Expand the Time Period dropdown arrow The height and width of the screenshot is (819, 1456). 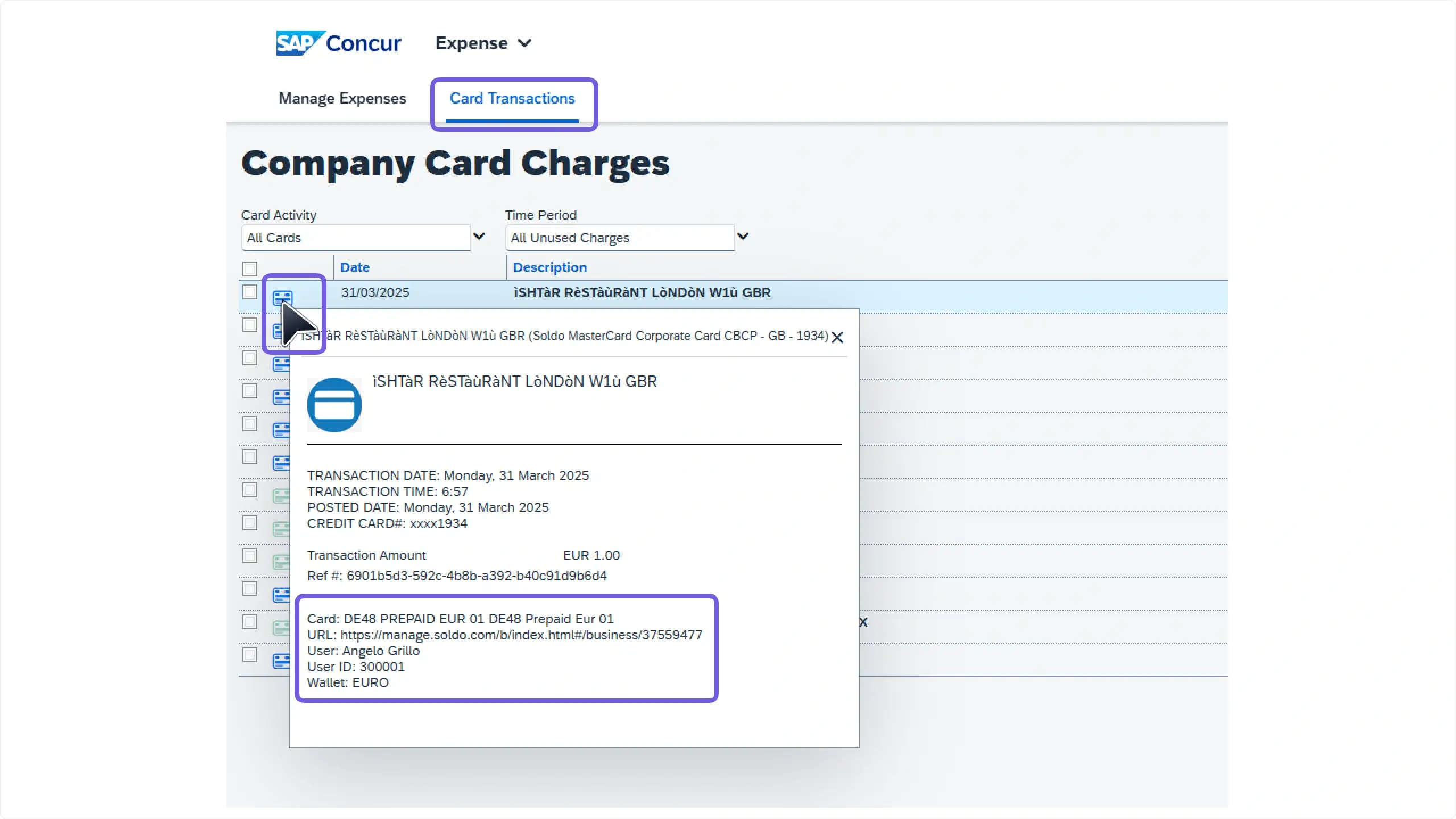click(743, 237)
